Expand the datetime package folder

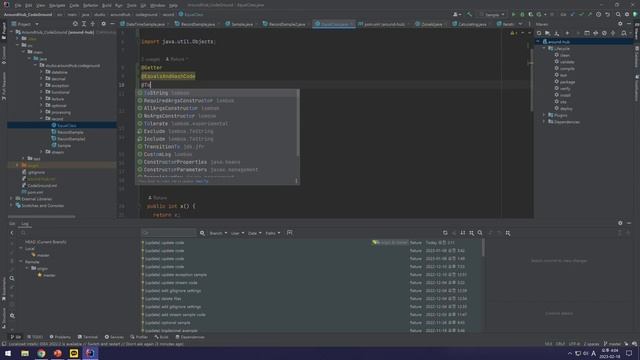[41, 72]
